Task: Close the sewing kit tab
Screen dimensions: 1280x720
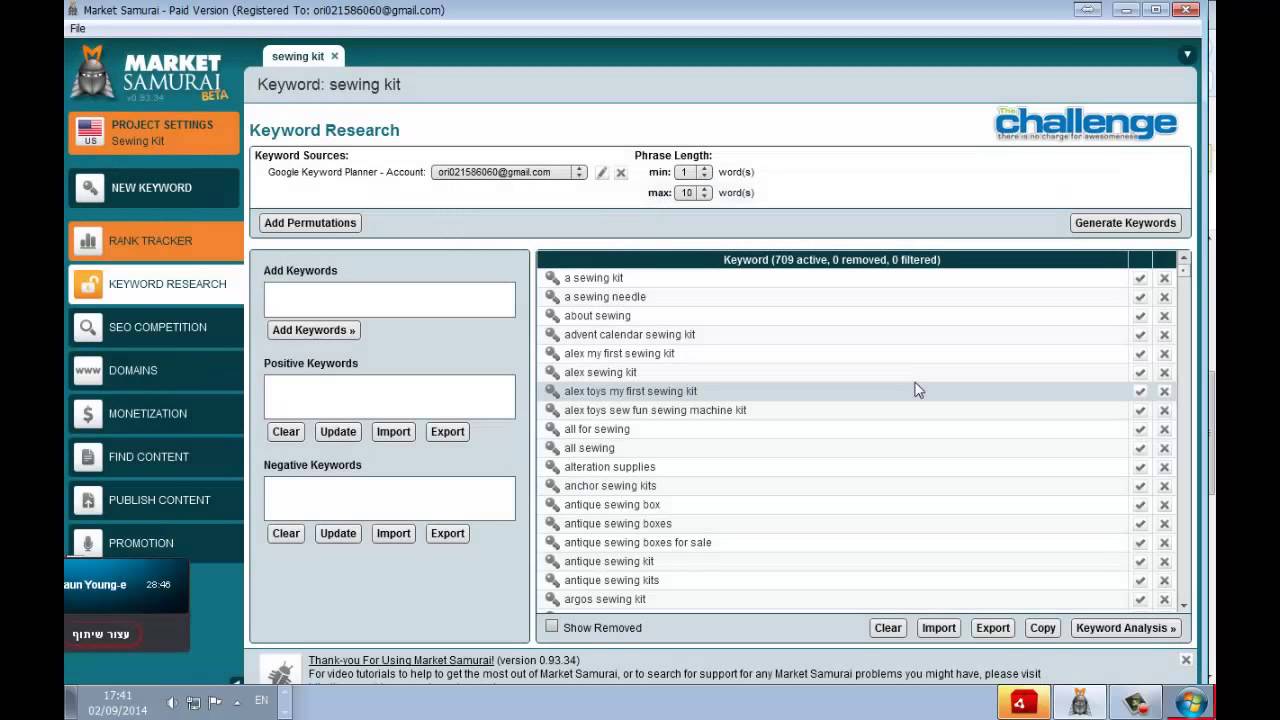Action: (x=334, y=56)
